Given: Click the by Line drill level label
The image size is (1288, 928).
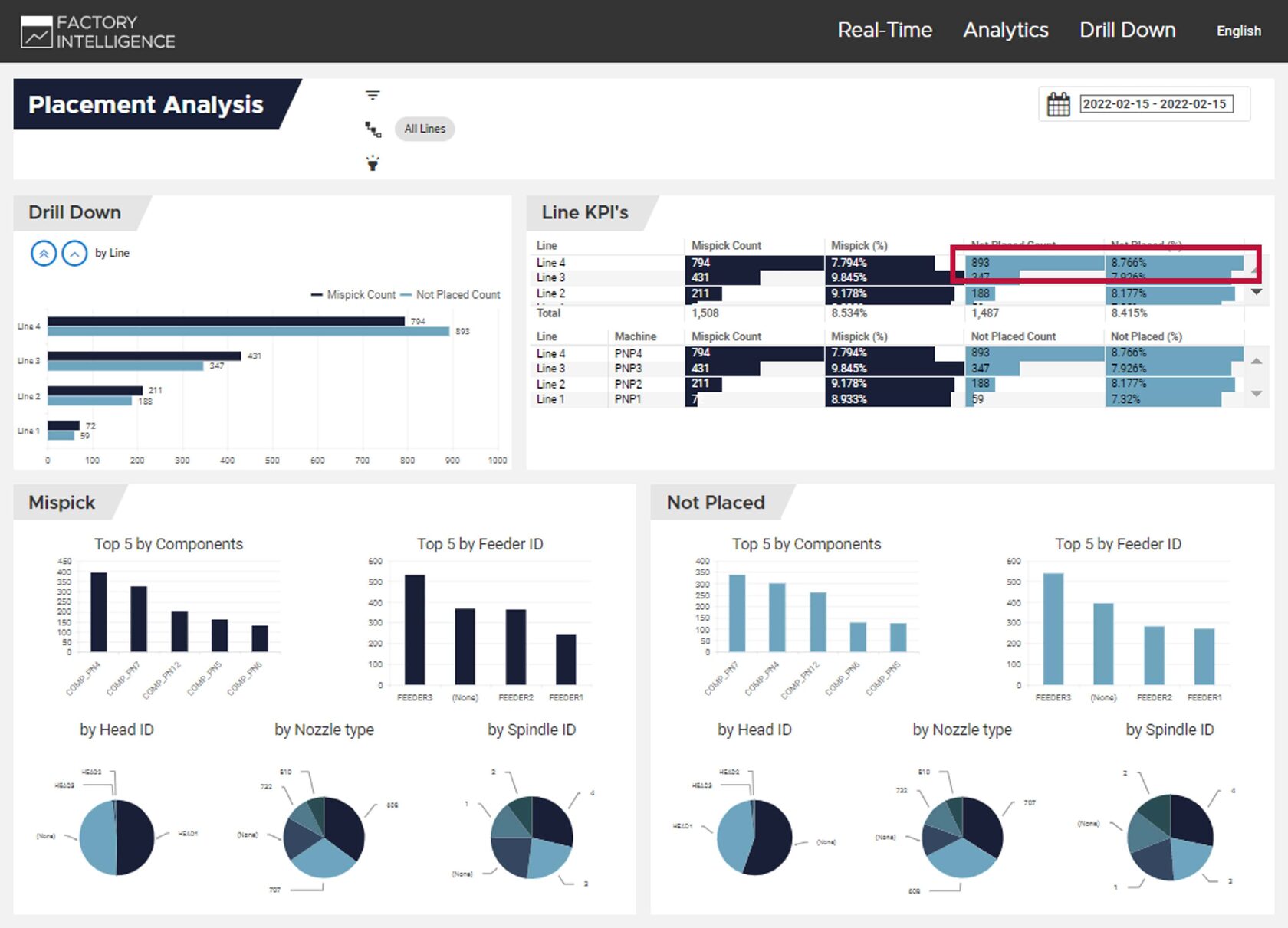Looking at the screenshot, I should 112,253.
